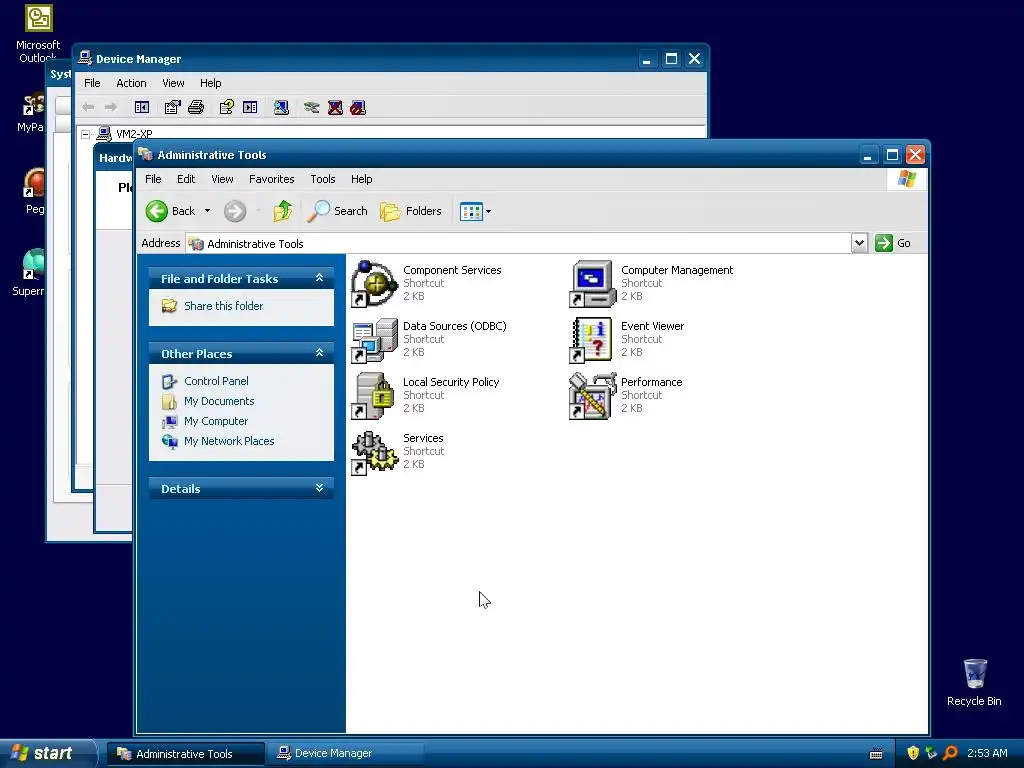Viewport: 1024px width, 768px height.
Task: Select the Services gears icon
Action: tap(374, 453)
